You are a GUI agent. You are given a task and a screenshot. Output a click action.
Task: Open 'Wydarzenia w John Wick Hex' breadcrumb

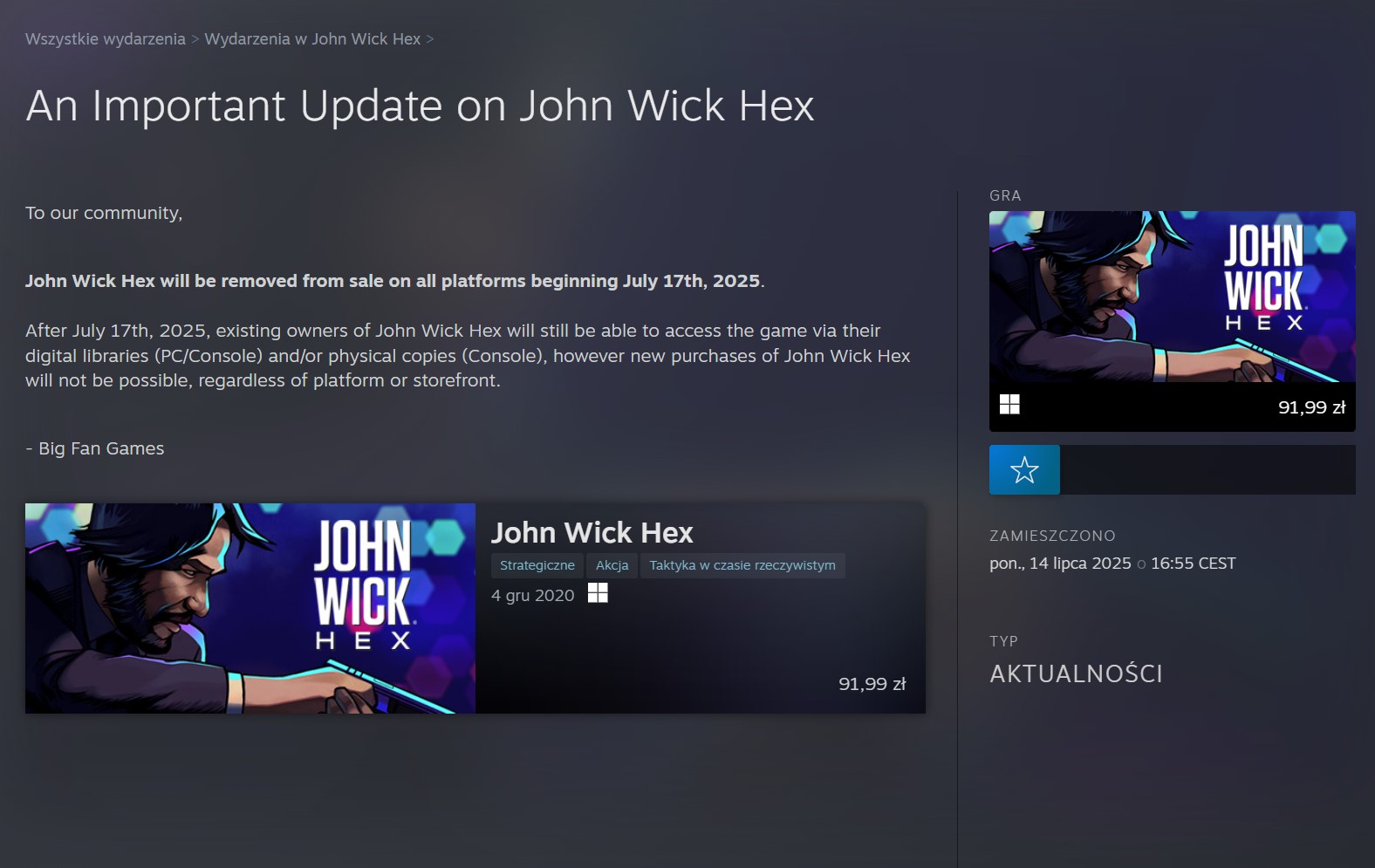pyautogui.click(x=312, y=39)
